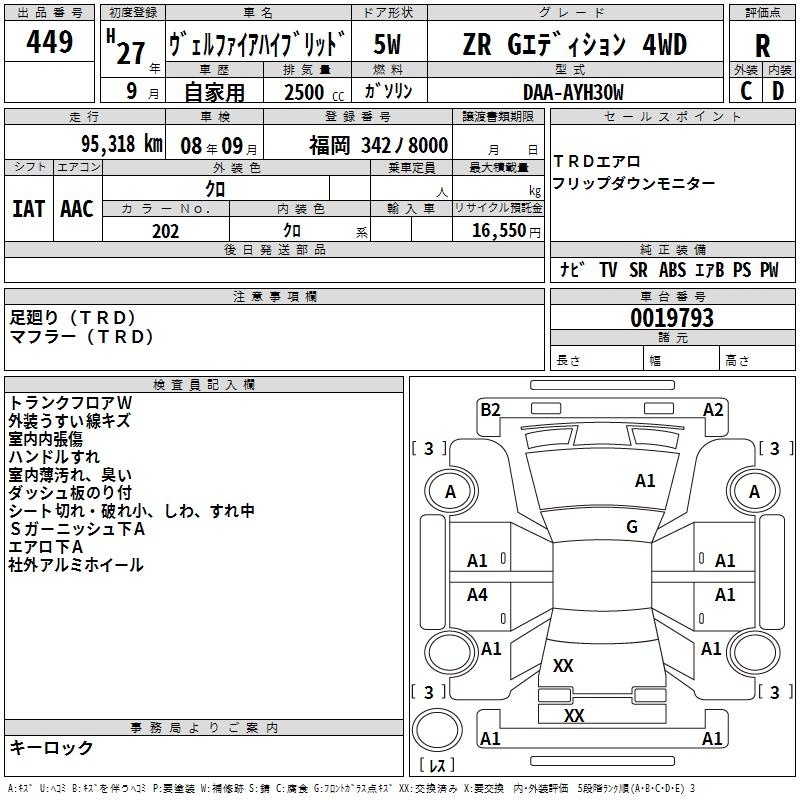This screenshot has width=800, height=800.
Task: Click the B2 damage mark on diagram
Action: pos(490,409)
